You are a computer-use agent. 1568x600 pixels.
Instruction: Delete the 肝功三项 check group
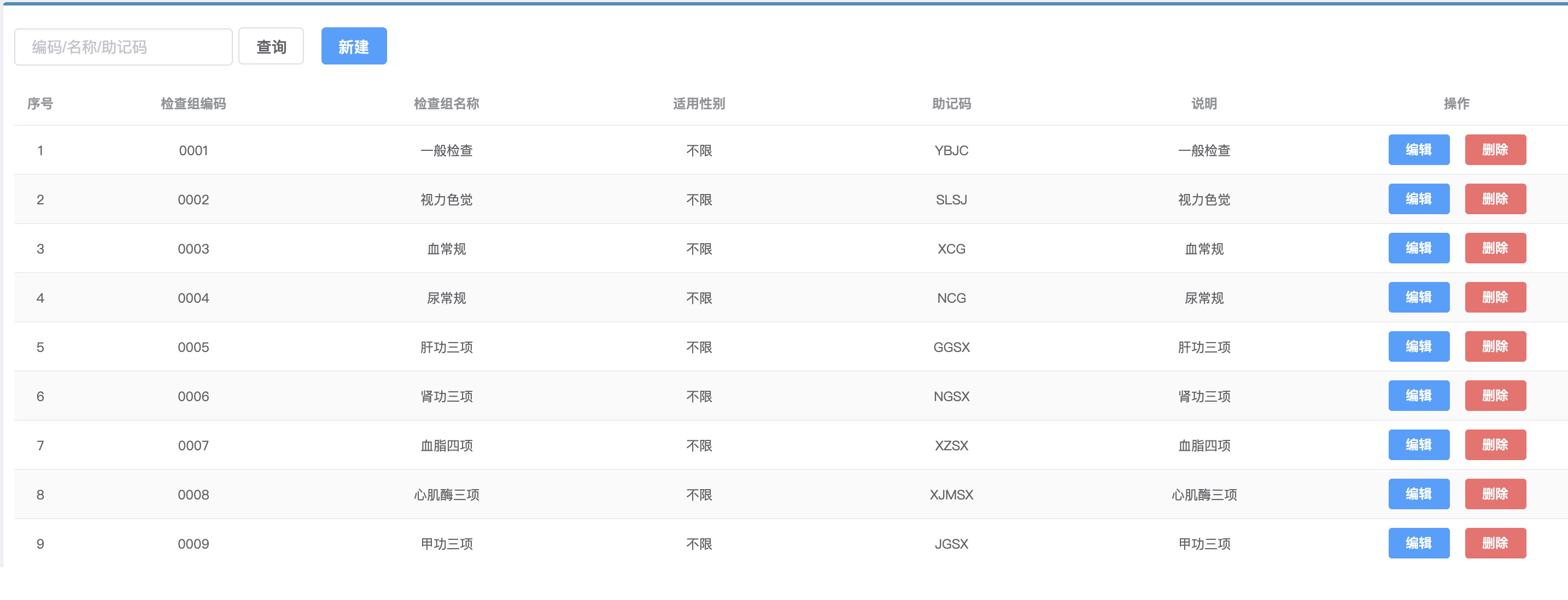pos(1495,347)
